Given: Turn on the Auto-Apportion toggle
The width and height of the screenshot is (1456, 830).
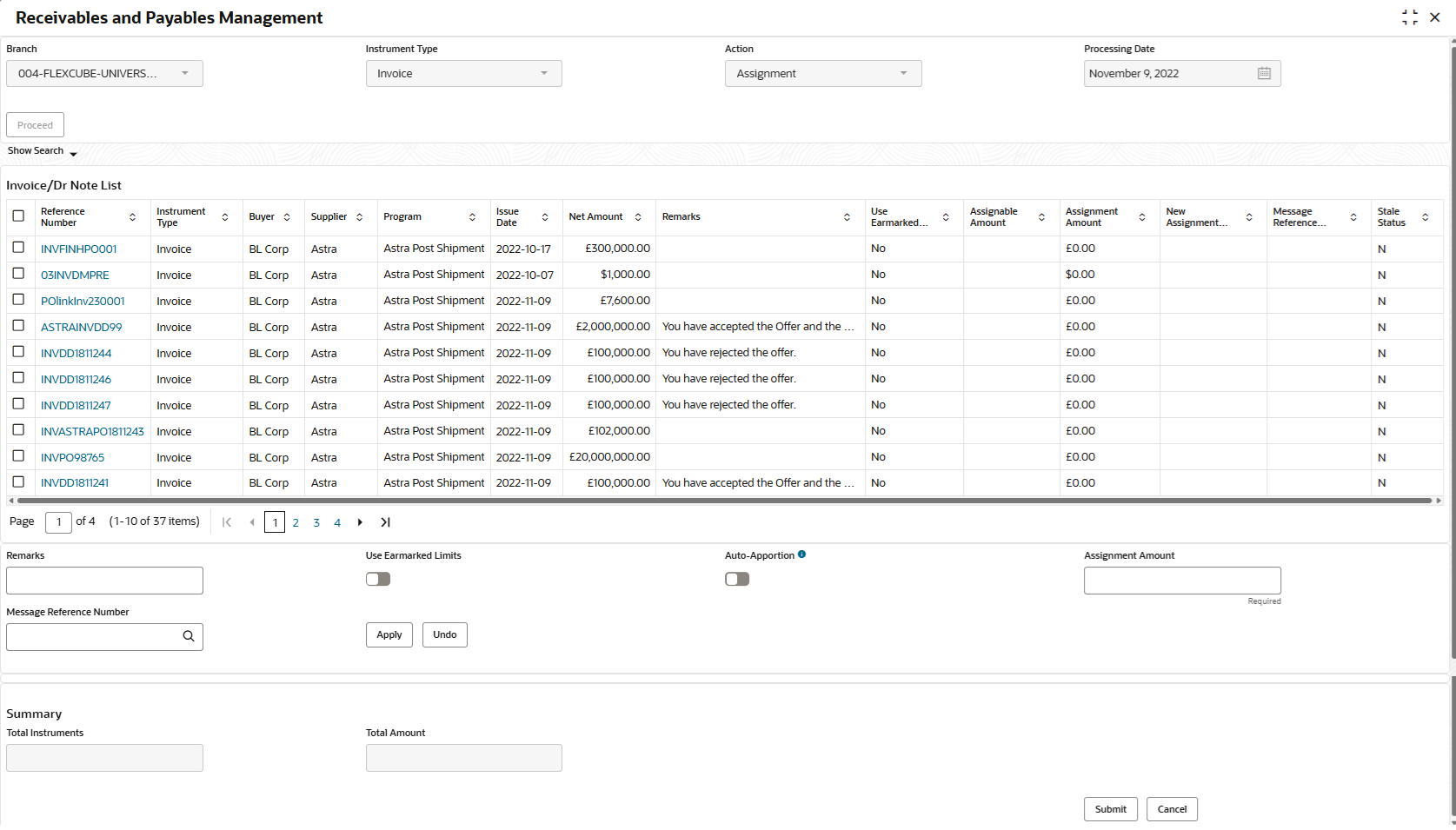Looking at the screenshot, I should coord(737,579).
